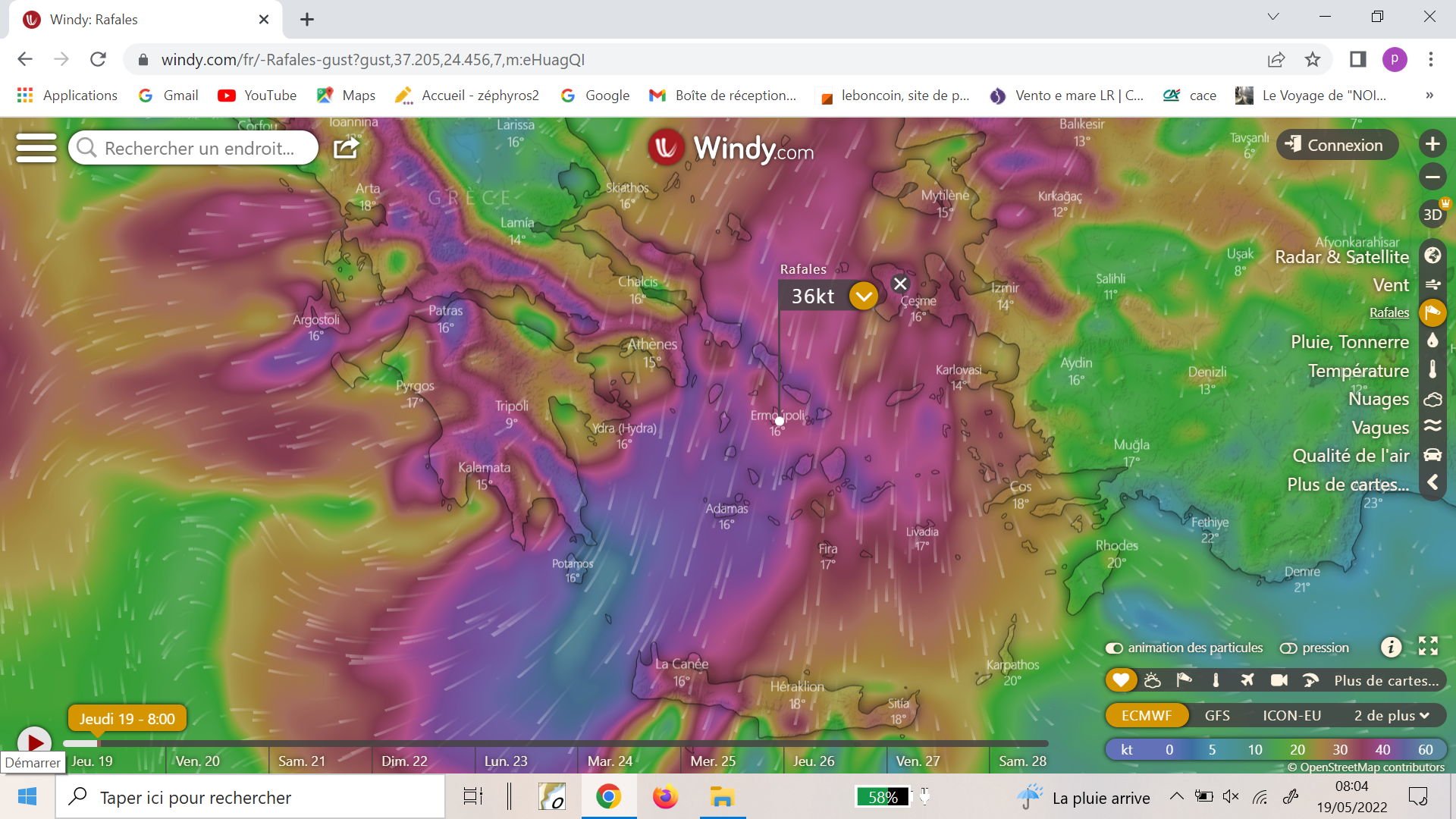Image resolution: width=1456 pixels, height=819 pixels.
Task: Collapse the layers menu with left chevron
Action: pyautogui.click(x=1432, y=483)
